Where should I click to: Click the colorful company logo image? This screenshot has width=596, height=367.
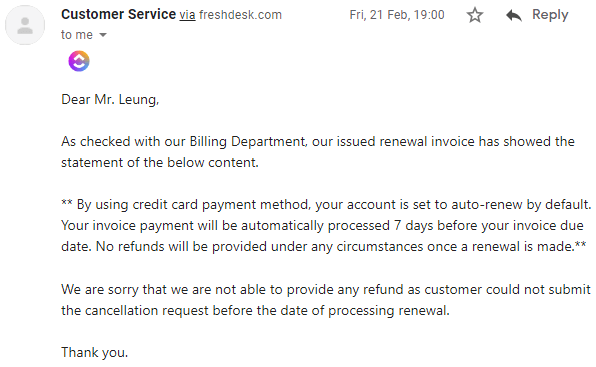click(x=79, y=61)
